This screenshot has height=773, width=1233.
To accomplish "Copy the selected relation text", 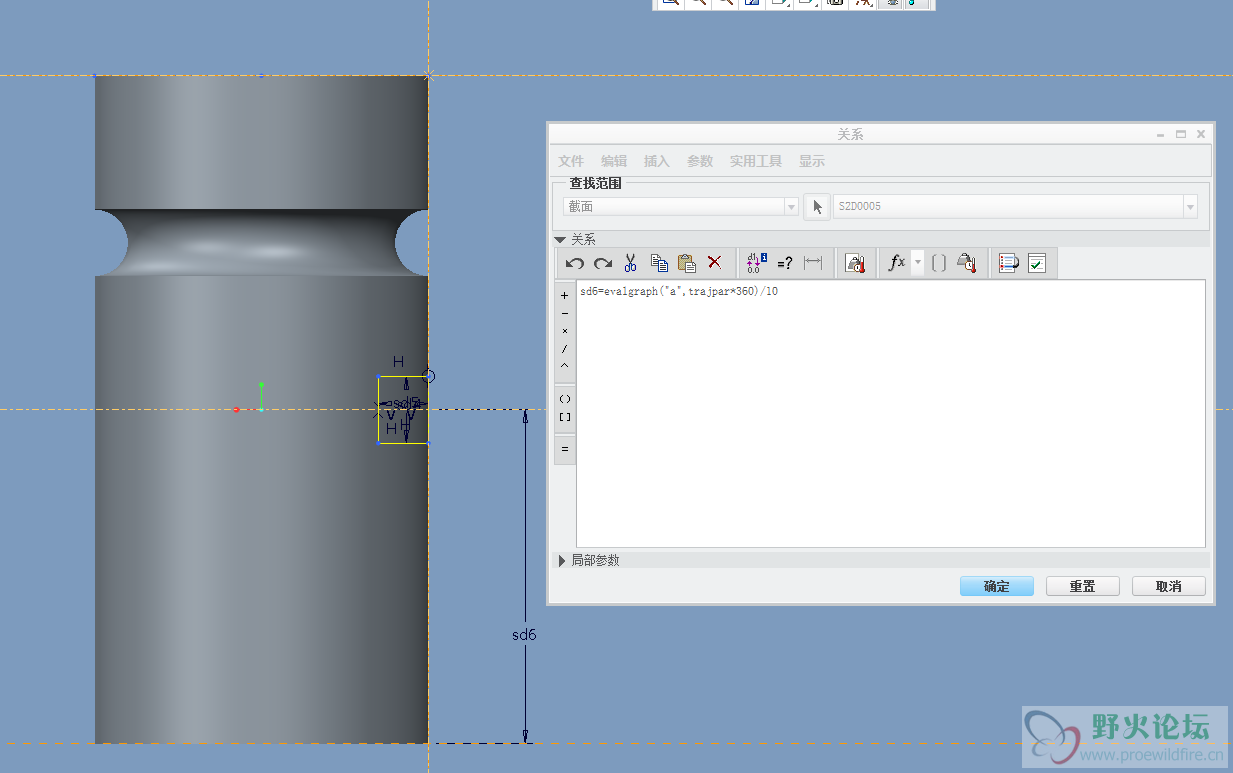I will tap(659, 263).
